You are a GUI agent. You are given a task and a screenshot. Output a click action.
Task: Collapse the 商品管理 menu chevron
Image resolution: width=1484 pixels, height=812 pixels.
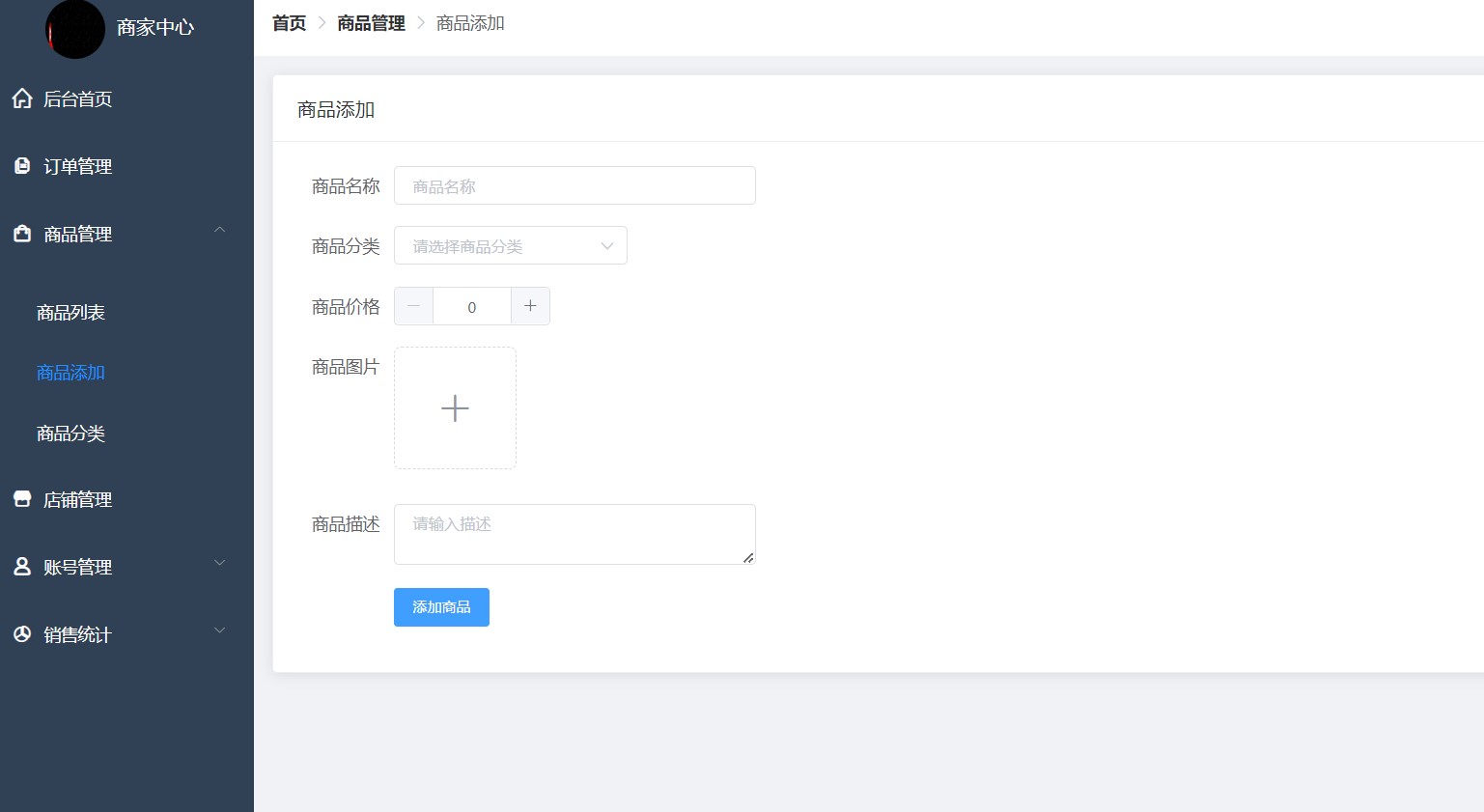220,230
